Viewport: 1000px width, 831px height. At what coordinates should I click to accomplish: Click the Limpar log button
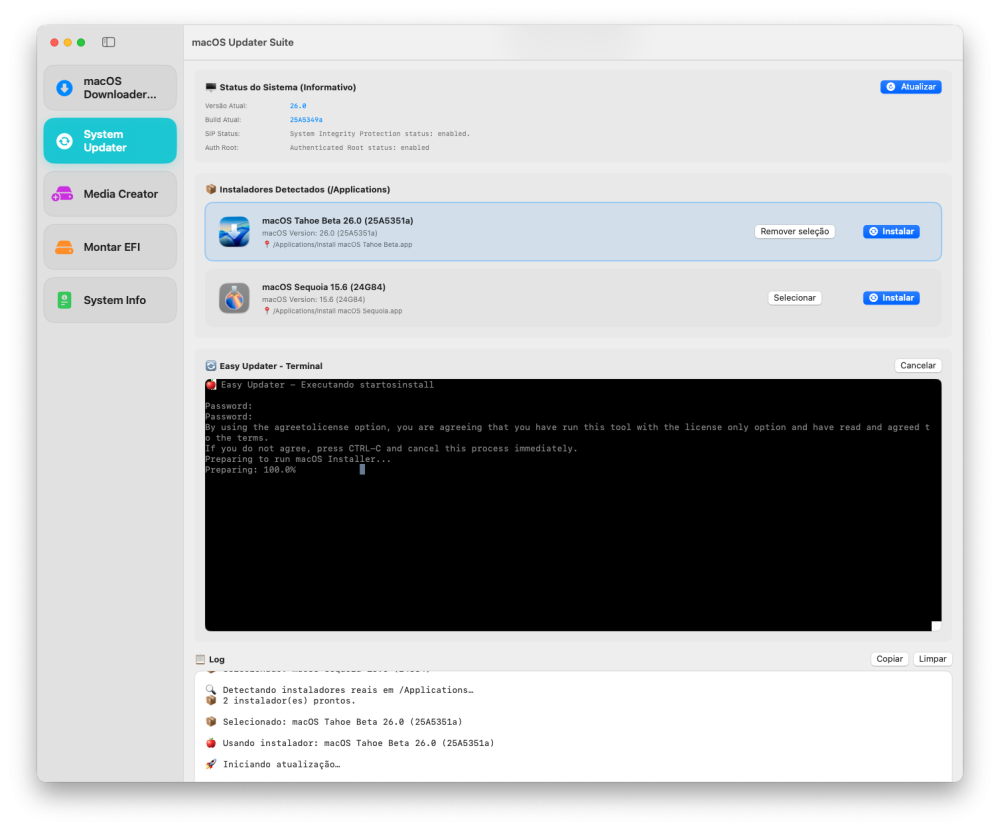coord(932,659)
